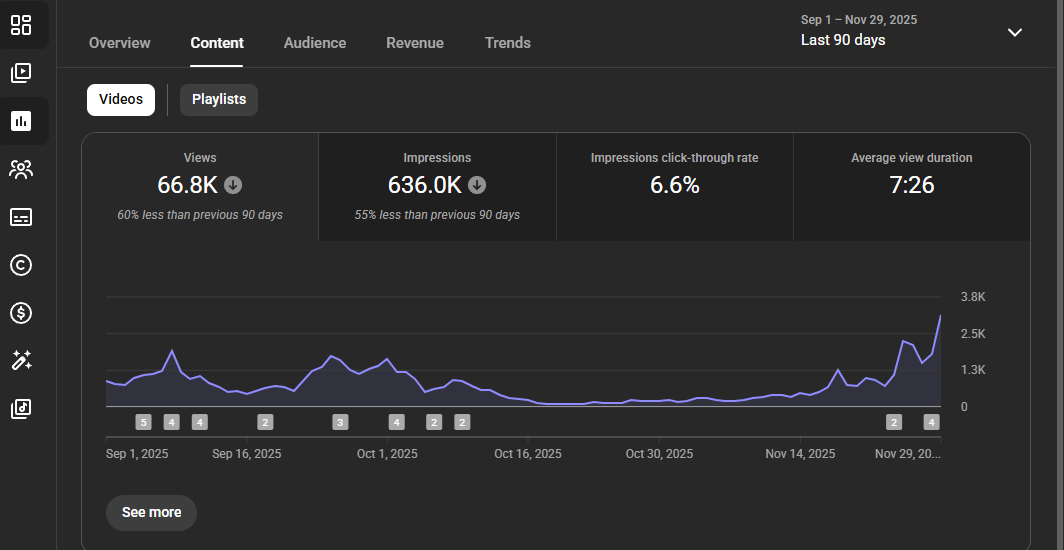Screen dimensions: 1064x550
Task: Select the Trends tab
Action: (x=508, y=43)
